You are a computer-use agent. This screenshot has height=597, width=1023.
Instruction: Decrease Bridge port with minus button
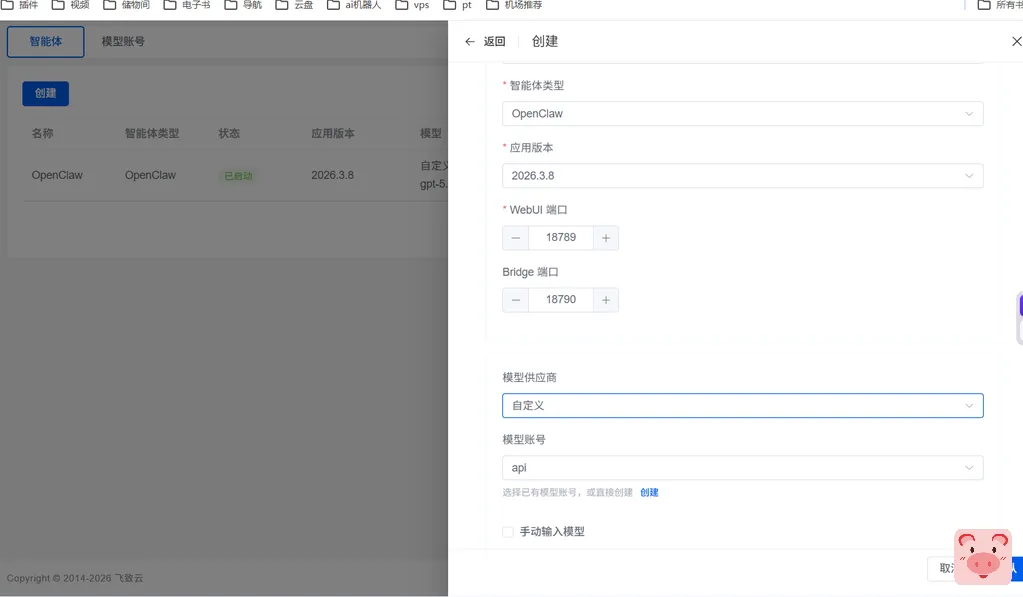(515, 300)
